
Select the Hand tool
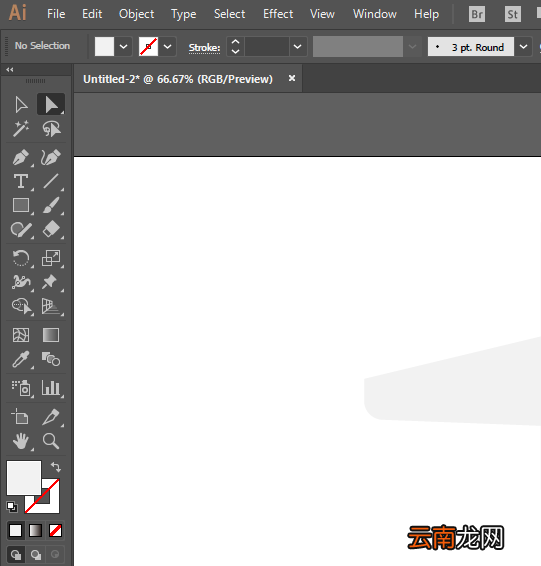(x=21, y=441)
